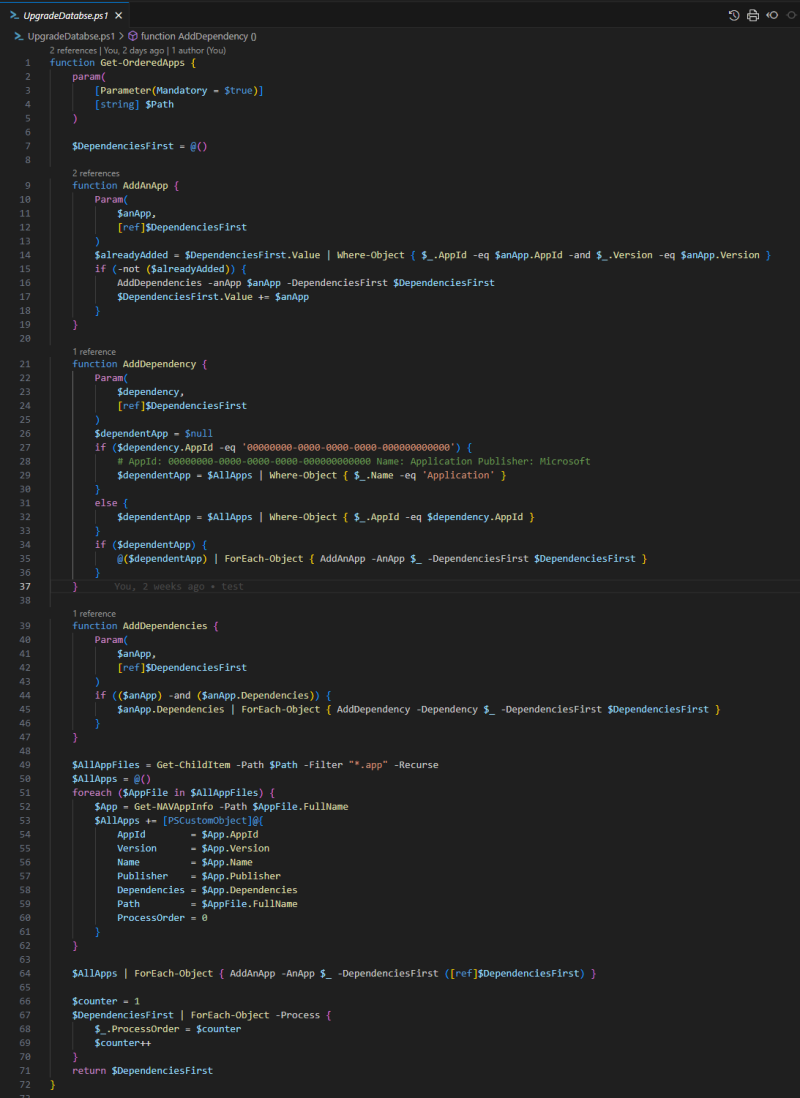Viewport: 800px width, 1098px height.
Task: Expand the function AddDependency breadcrumb
Action: click(x=198, y=35)
